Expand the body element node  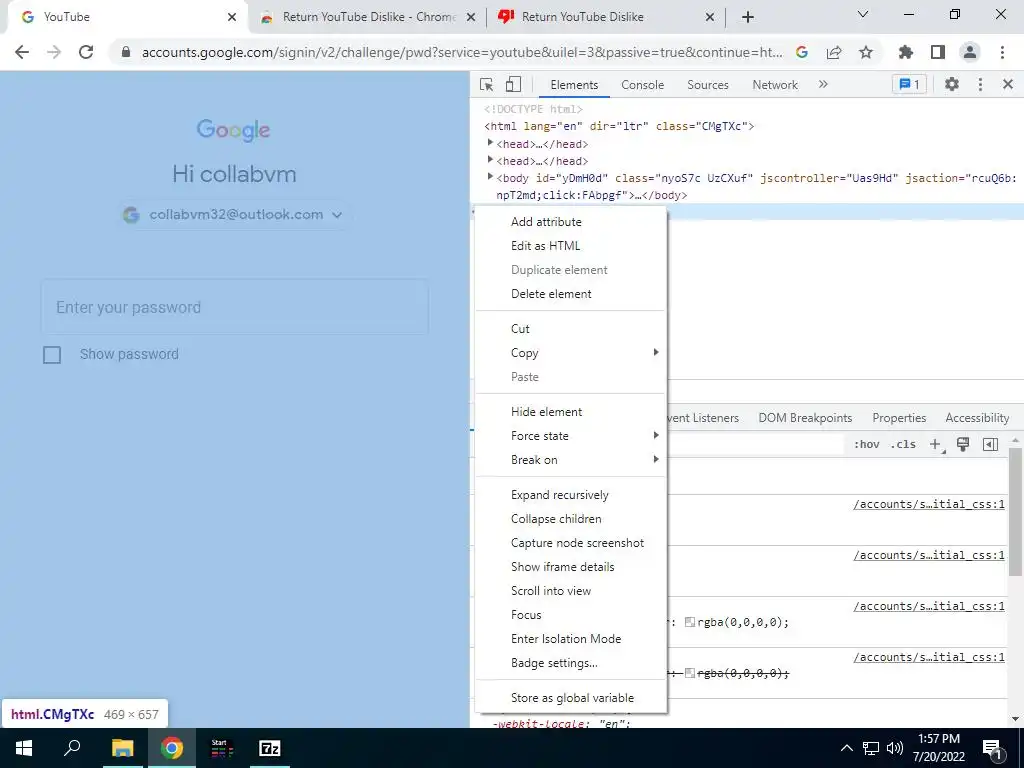[x=490, y=176]
